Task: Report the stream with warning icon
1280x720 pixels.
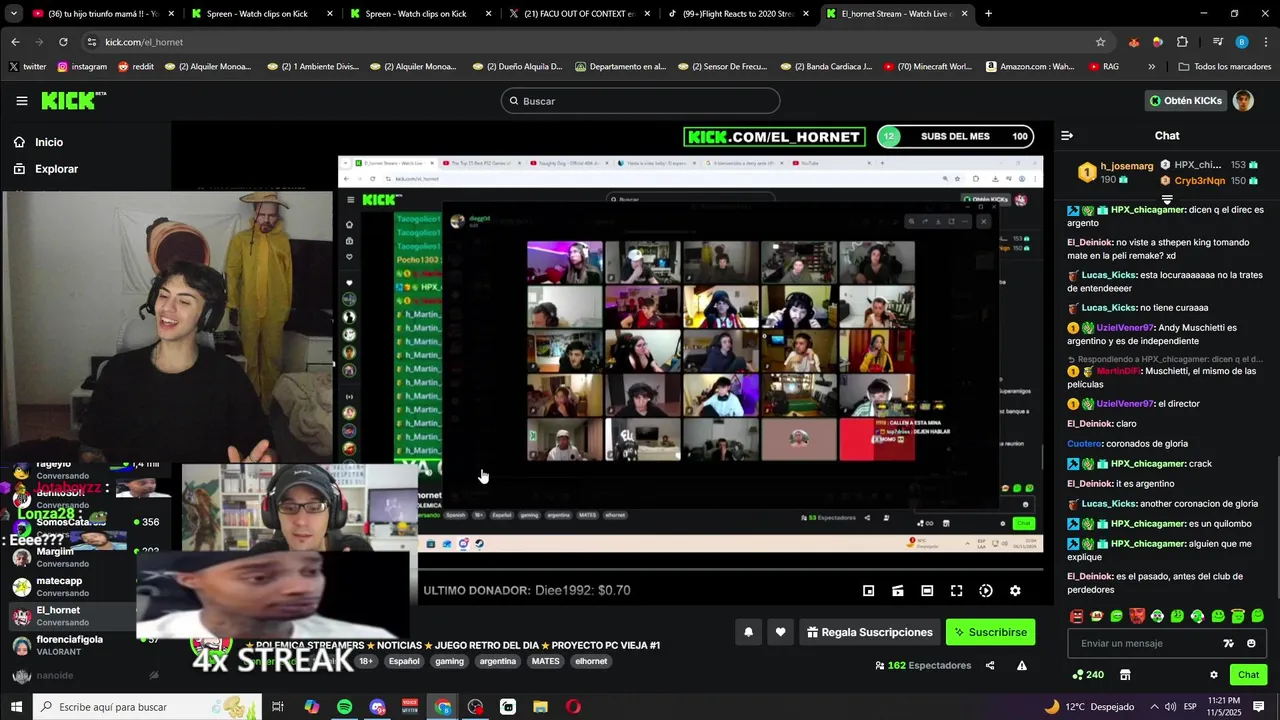Action: click(1022, 666)
